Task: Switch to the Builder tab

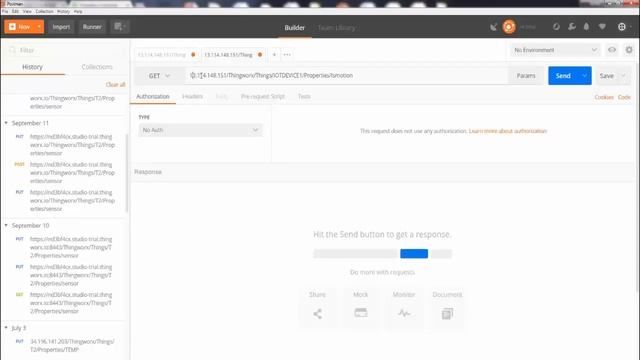Action: [x=294, y=28]
